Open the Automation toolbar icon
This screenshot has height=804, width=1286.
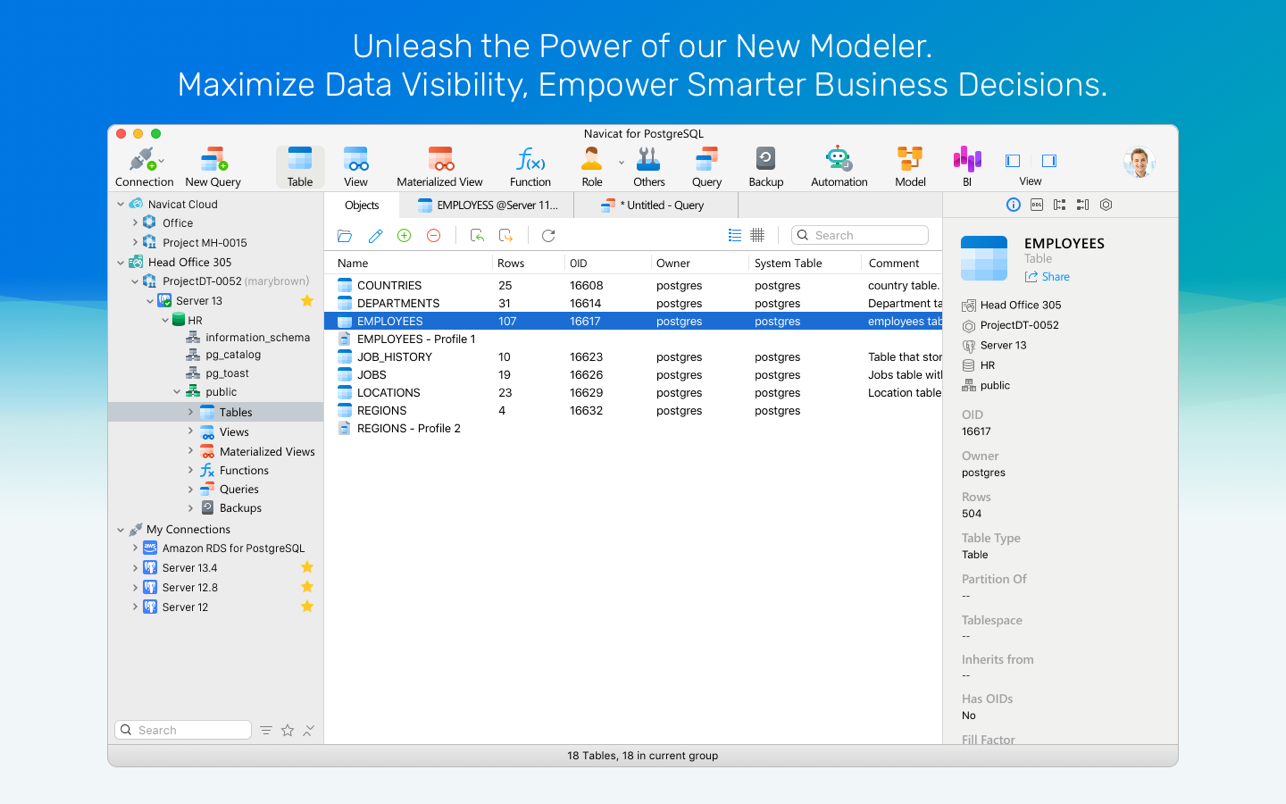[839, 167]
